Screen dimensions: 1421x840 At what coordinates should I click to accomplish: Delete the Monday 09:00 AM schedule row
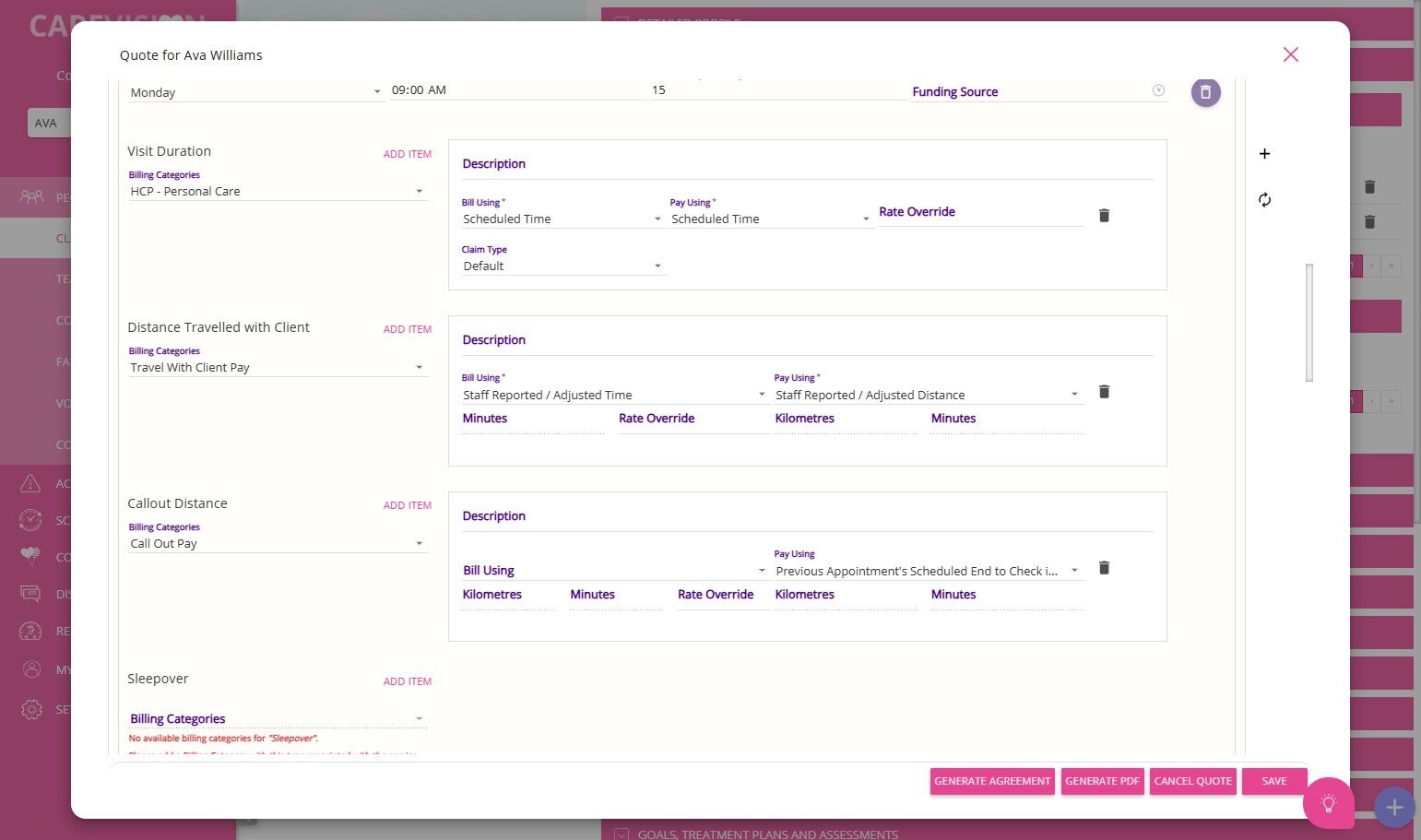click(x=1205, y=92)
